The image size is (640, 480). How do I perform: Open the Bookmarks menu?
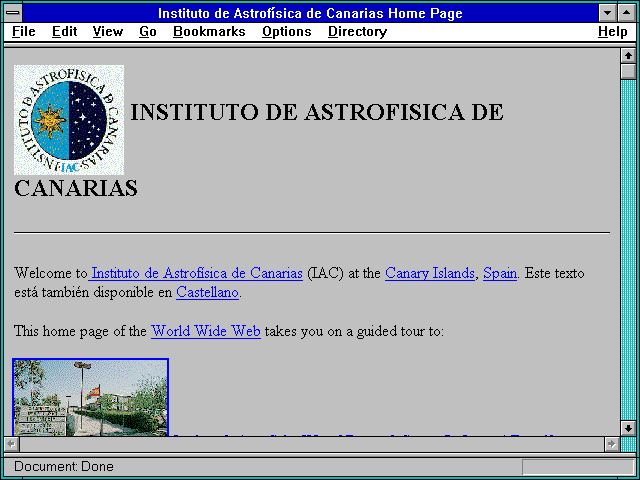[x=209, y=32]
